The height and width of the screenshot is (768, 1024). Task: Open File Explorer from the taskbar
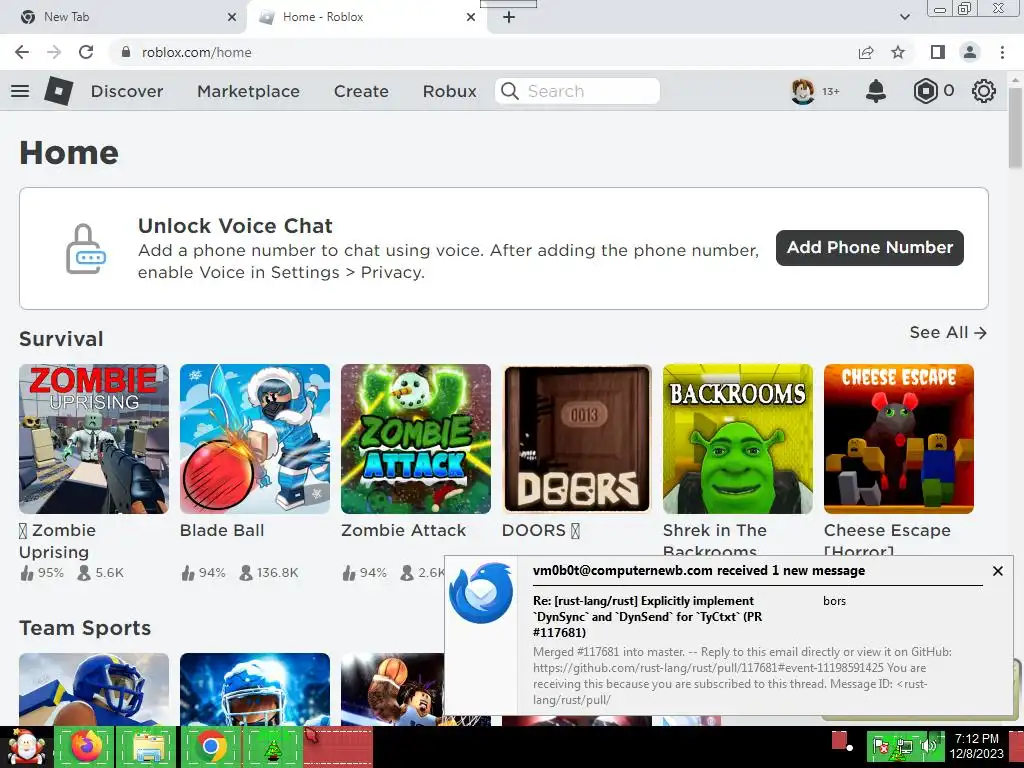point(148,746)
